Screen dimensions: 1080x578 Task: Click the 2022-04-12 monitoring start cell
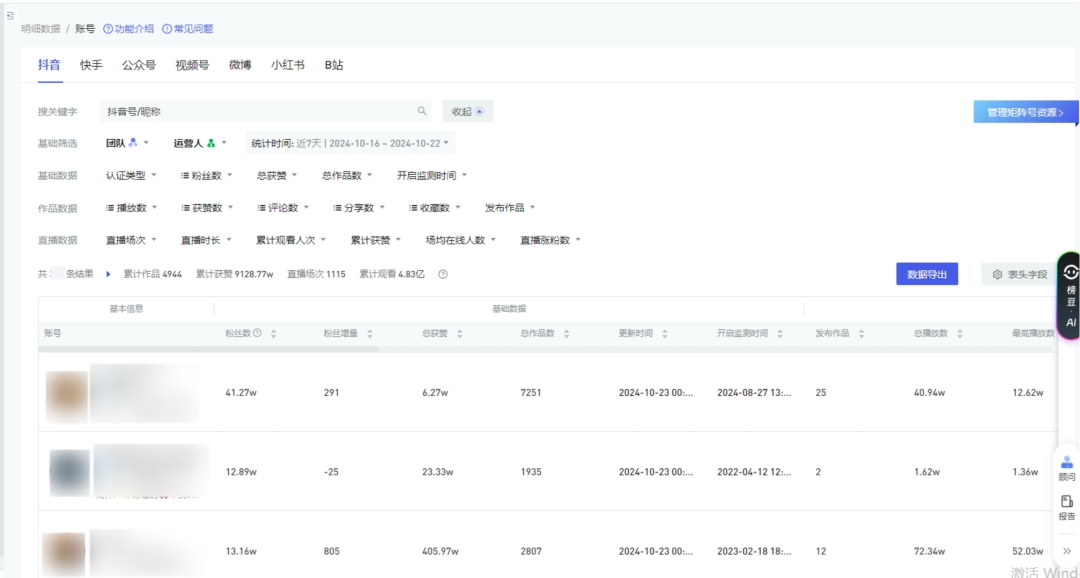pos(754,473)
